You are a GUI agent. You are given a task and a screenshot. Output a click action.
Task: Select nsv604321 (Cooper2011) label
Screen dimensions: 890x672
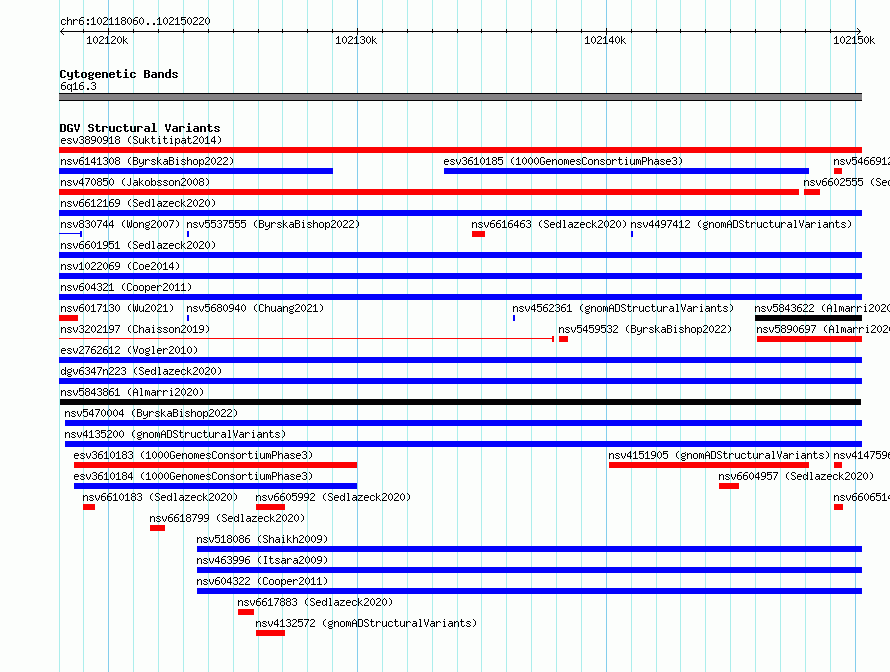coord(126,287)
